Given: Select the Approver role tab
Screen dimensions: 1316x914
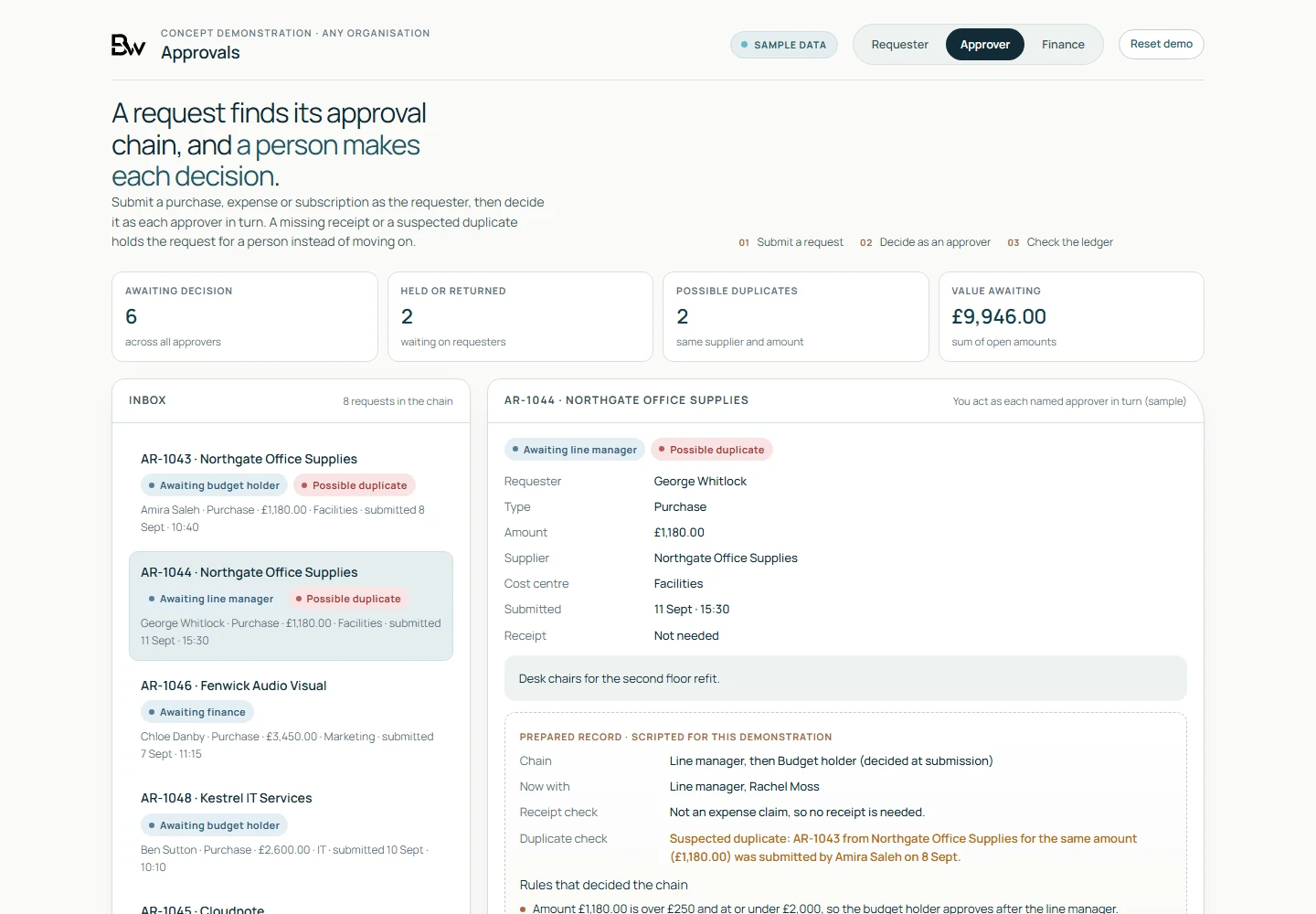Looking at the screenshot, I should point(984,45).
